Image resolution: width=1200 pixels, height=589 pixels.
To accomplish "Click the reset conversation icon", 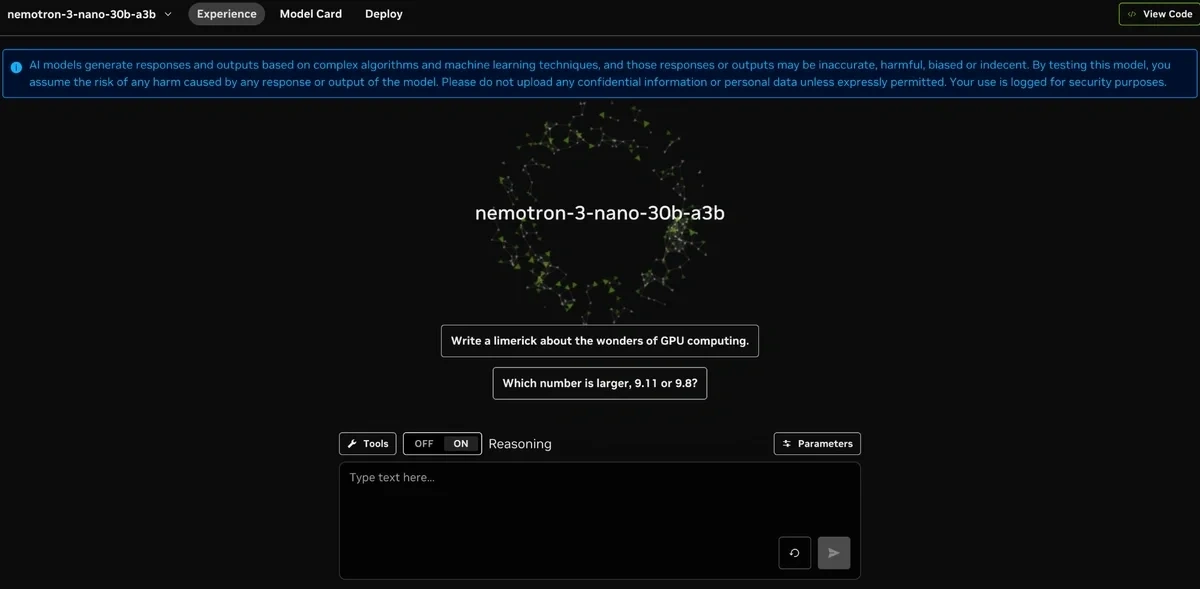I will click(794, 553).
